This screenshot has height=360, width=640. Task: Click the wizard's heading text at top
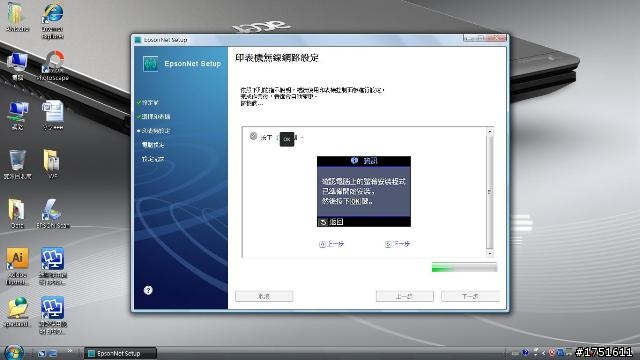tap(277, 58)
